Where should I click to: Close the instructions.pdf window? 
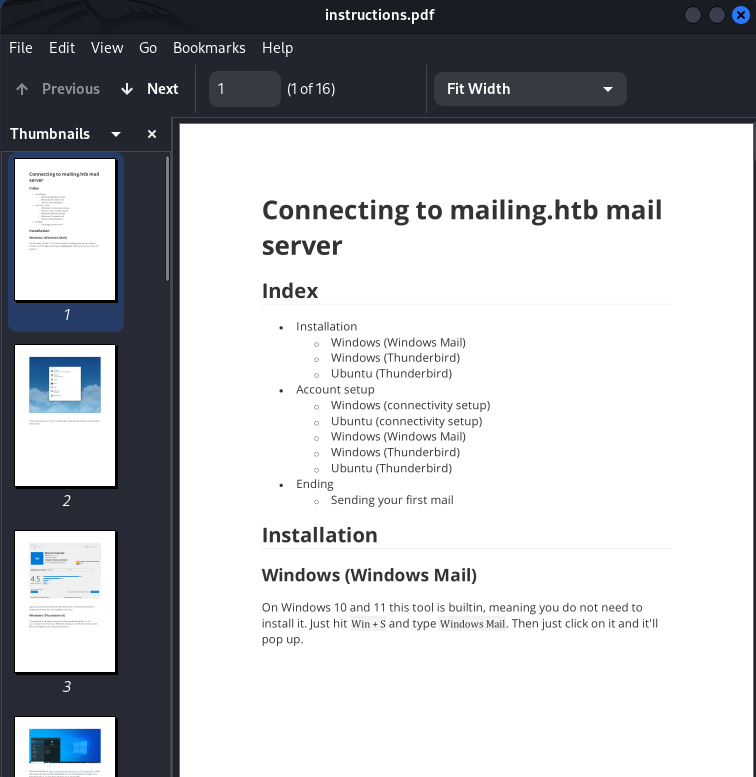[740, 15]
